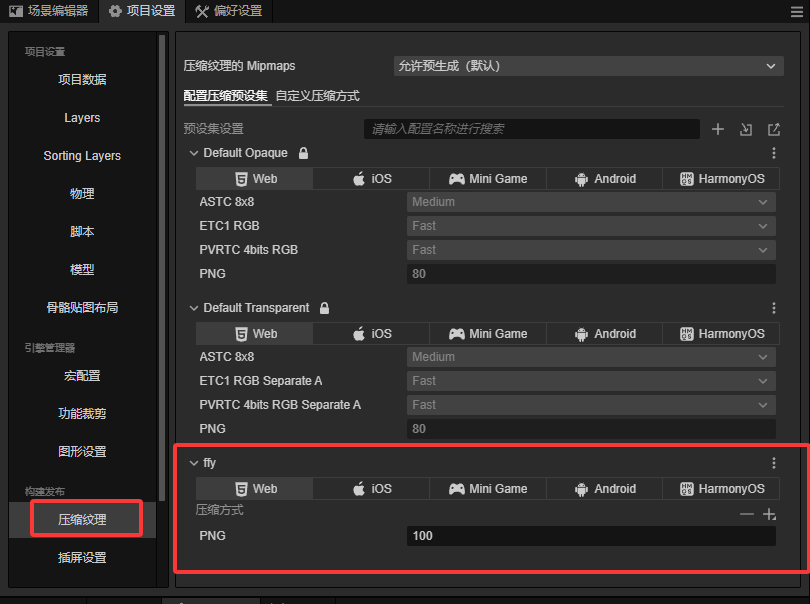Collapse the Default Transparent section
The height and width of the screenshot is (604, 810).
tap(194, 308)
